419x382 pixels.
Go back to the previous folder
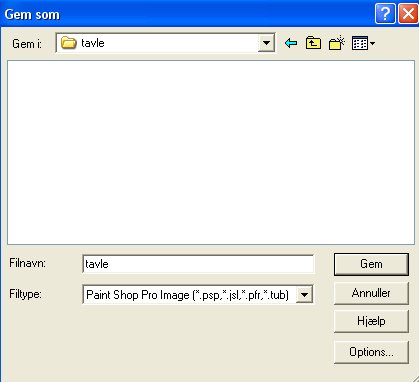(x=291, y=43)
